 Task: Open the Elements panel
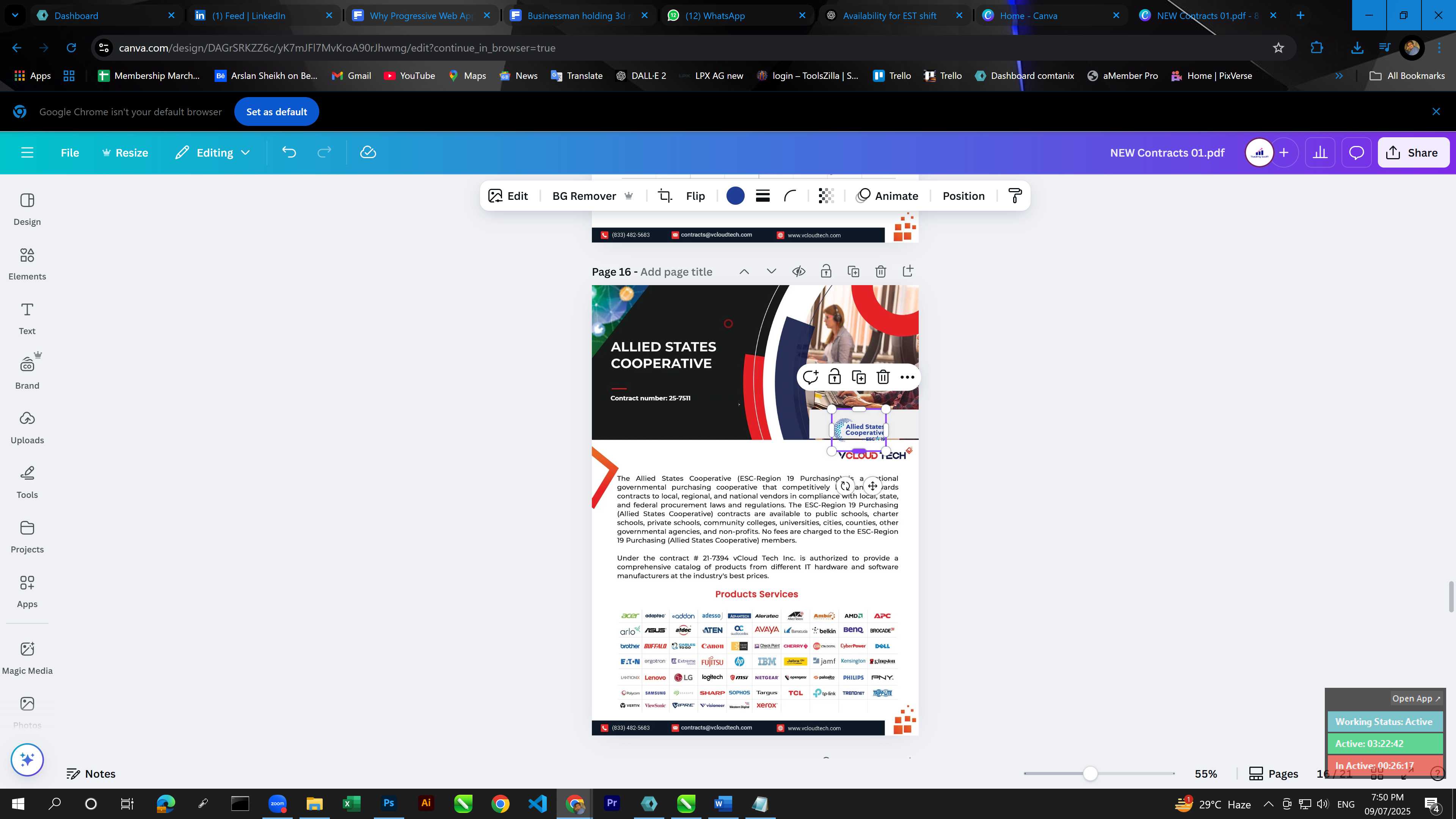click(27, 264)
